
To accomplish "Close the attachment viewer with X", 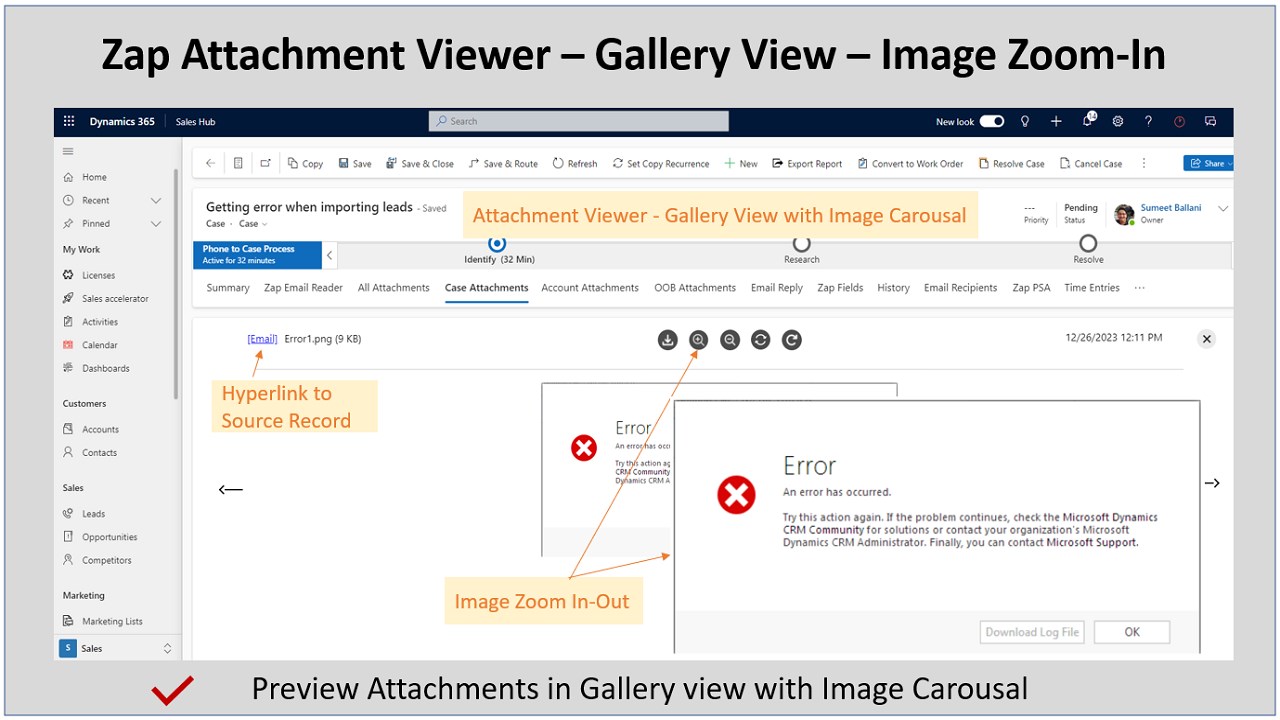I will 1207,339.
